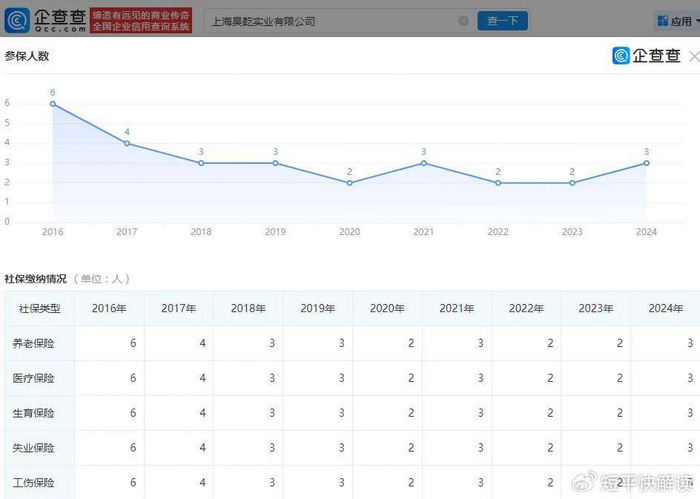Close the 参保人数 panel with the X
This screenshot has height=499, width=700.
coord(694,57)
